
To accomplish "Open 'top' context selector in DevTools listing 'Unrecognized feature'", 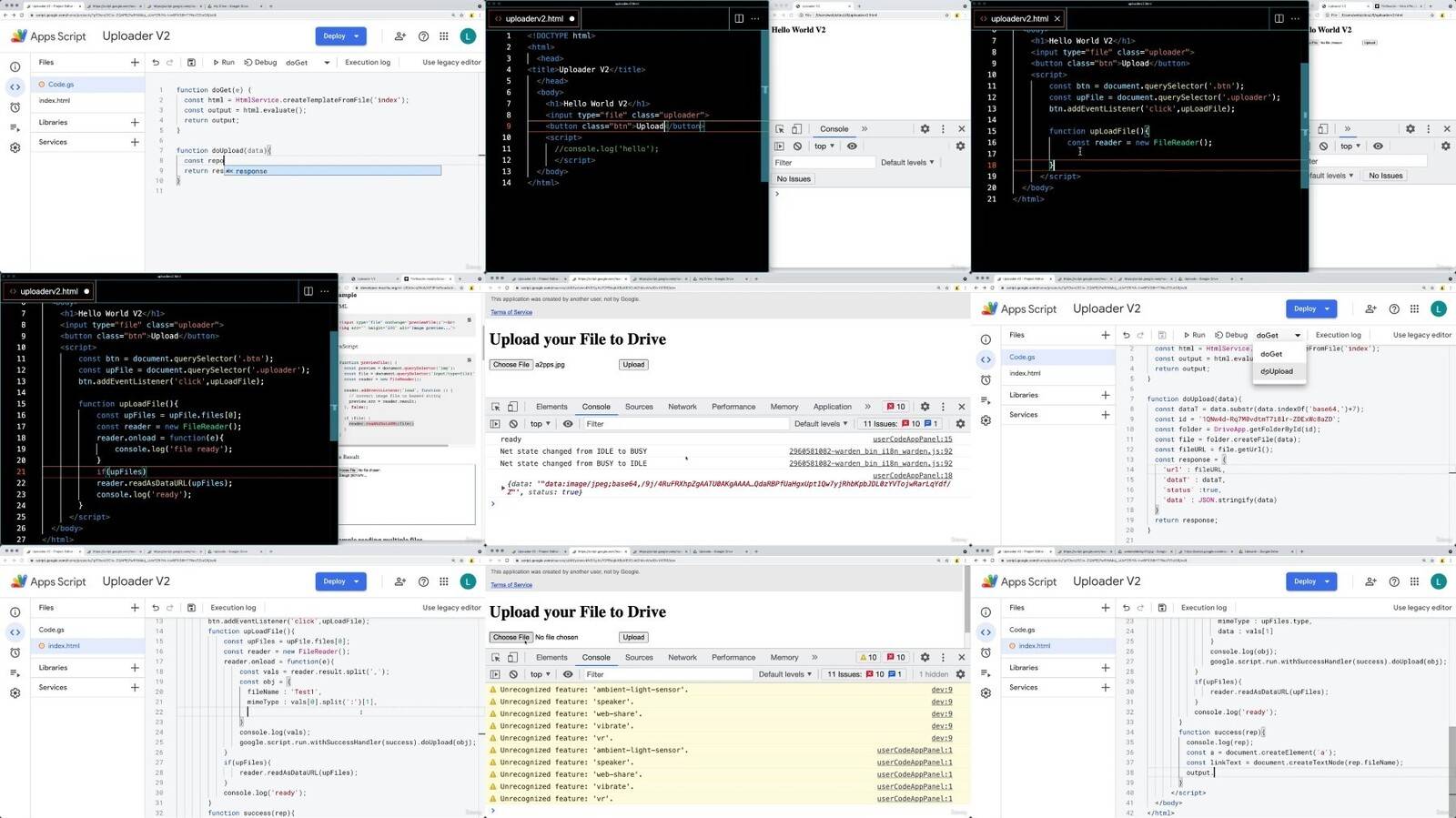I will [x=542, y=674].
